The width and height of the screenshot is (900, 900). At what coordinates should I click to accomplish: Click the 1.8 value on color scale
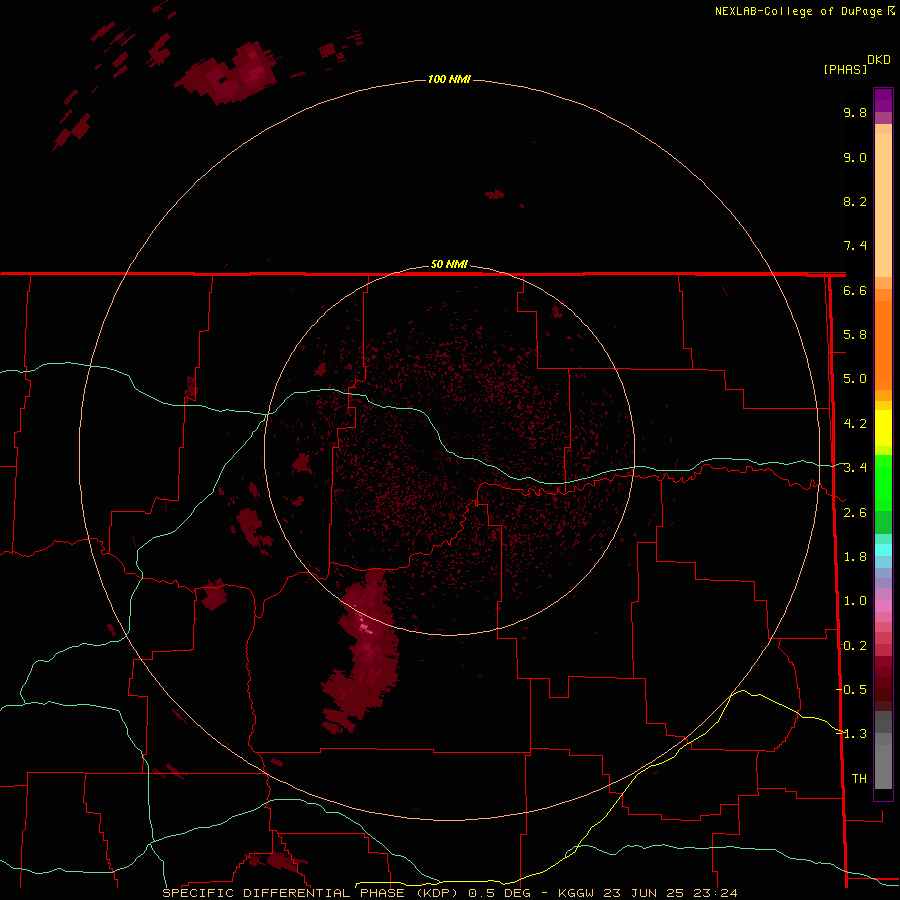pos(855,557)
